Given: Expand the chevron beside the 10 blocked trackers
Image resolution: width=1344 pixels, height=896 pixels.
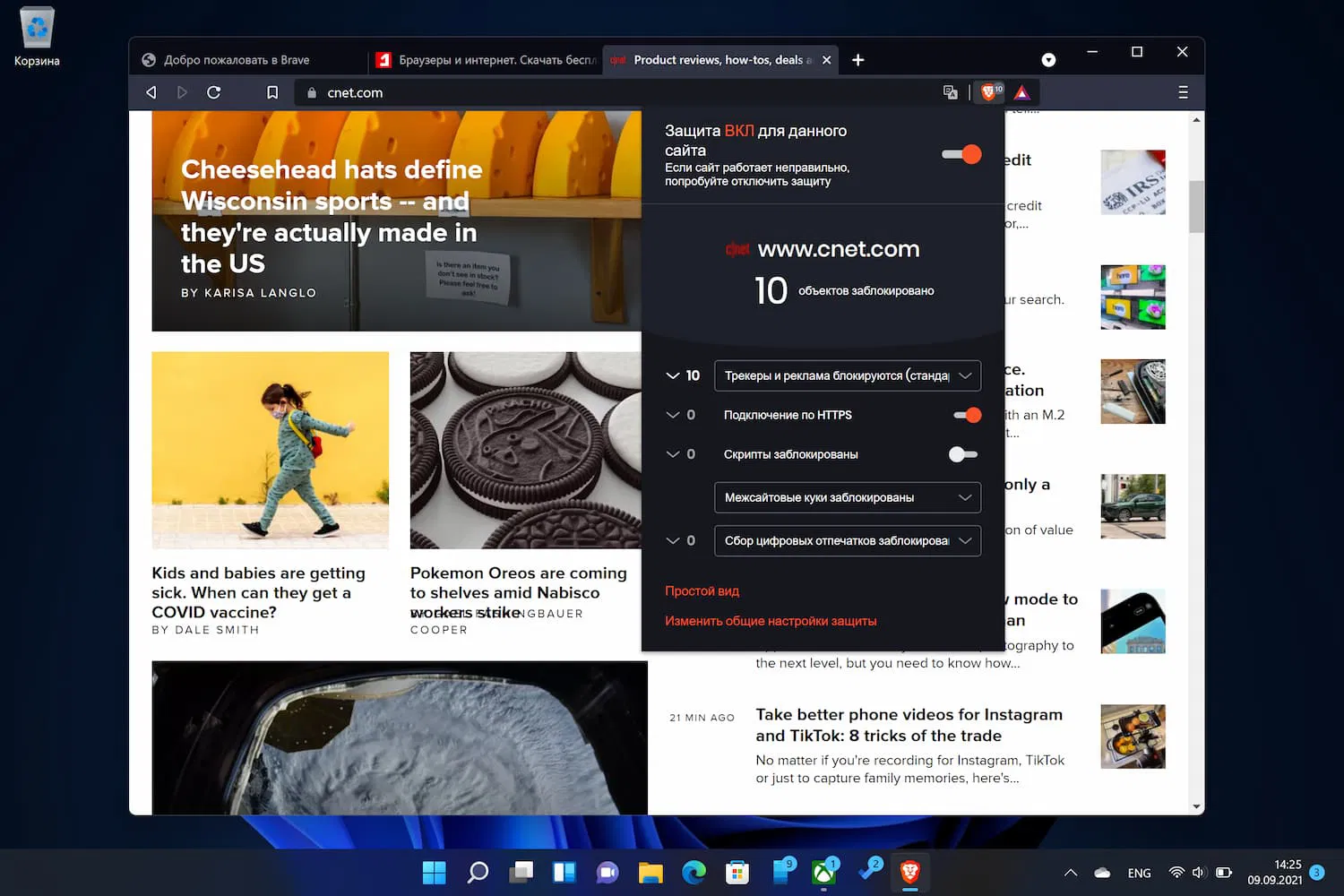Looking at the screenshot, I should pyautogui.click(x=673, y=375).
